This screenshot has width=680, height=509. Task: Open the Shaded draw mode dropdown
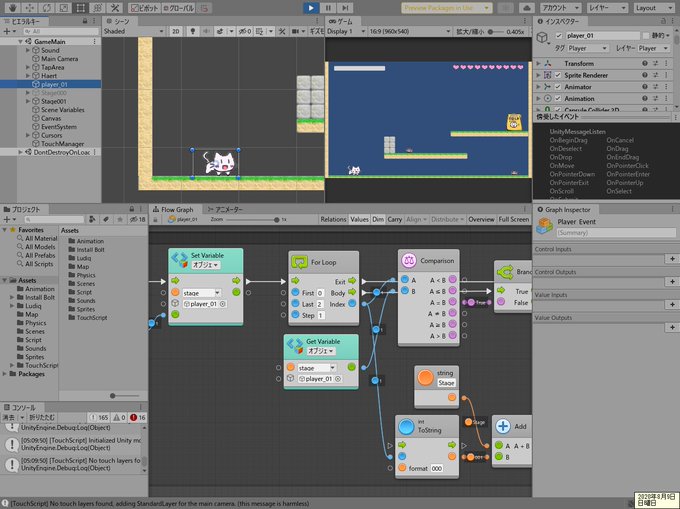coord(134,31)
